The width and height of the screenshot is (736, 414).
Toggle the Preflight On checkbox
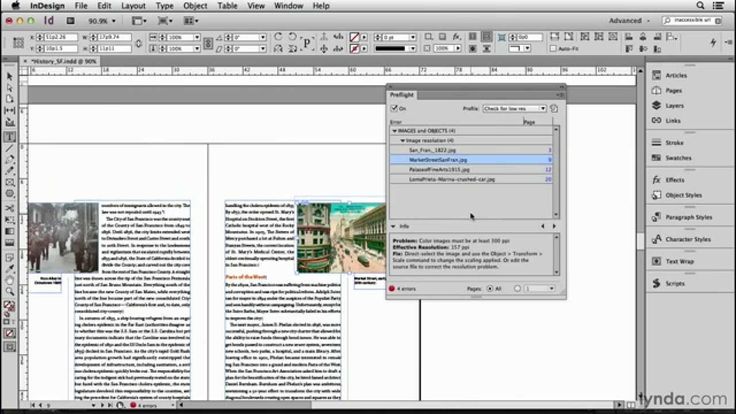click(x=395, y=108)
